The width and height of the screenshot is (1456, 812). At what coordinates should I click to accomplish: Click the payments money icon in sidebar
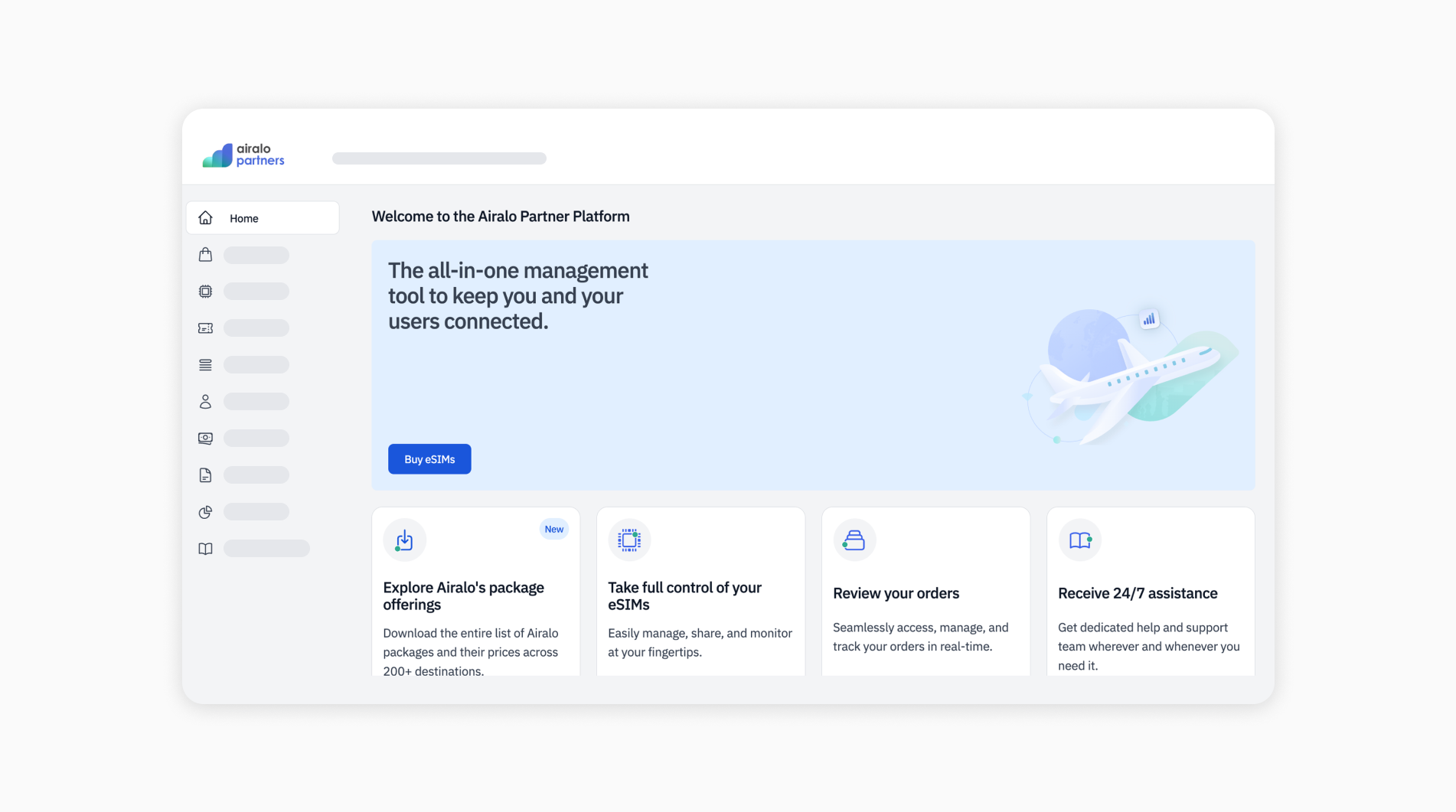(204, 438)
